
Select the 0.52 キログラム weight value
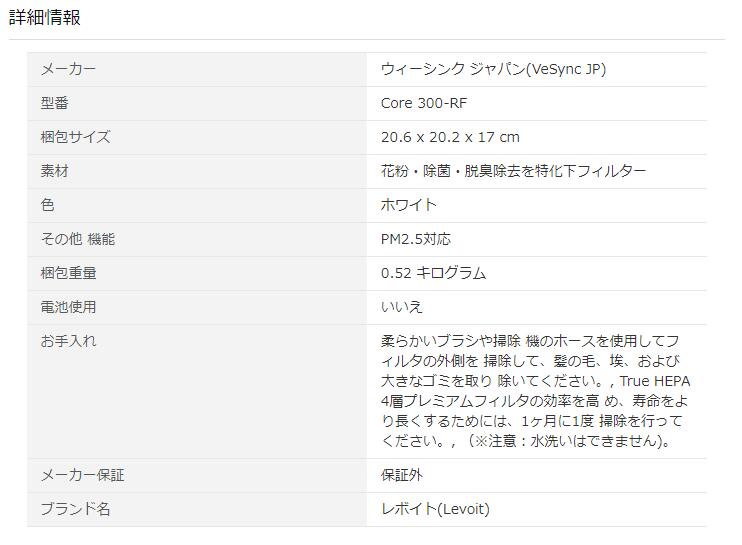433,273
